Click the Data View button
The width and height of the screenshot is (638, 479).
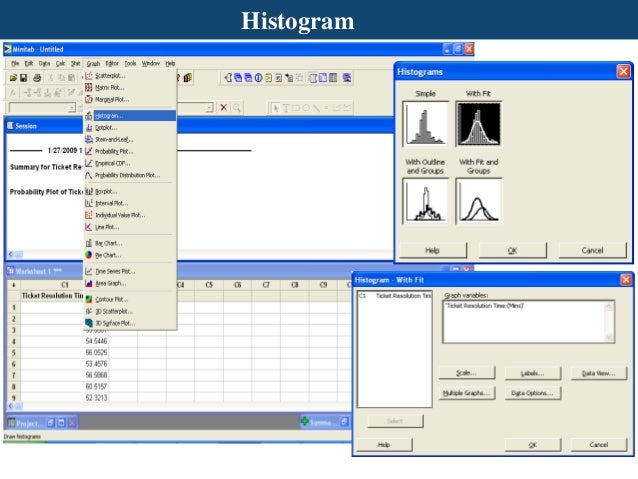pyautogui.click(x=599, y=373)
